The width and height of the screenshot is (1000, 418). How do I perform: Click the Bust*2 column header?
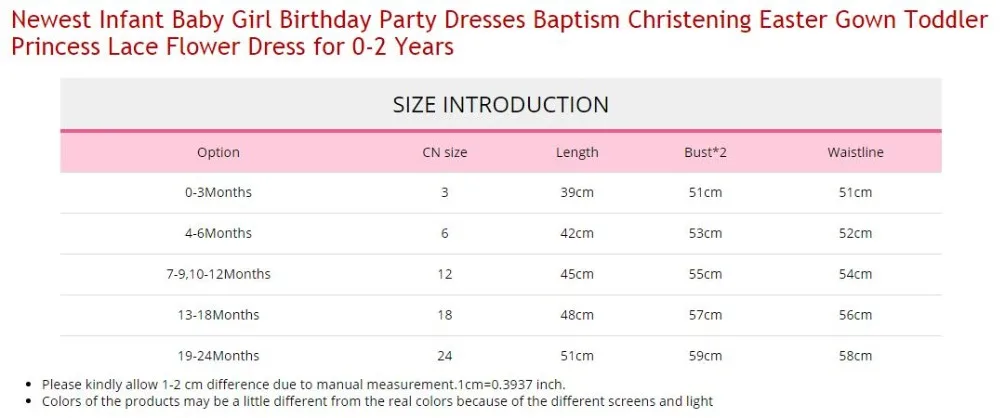click(705, 153)
